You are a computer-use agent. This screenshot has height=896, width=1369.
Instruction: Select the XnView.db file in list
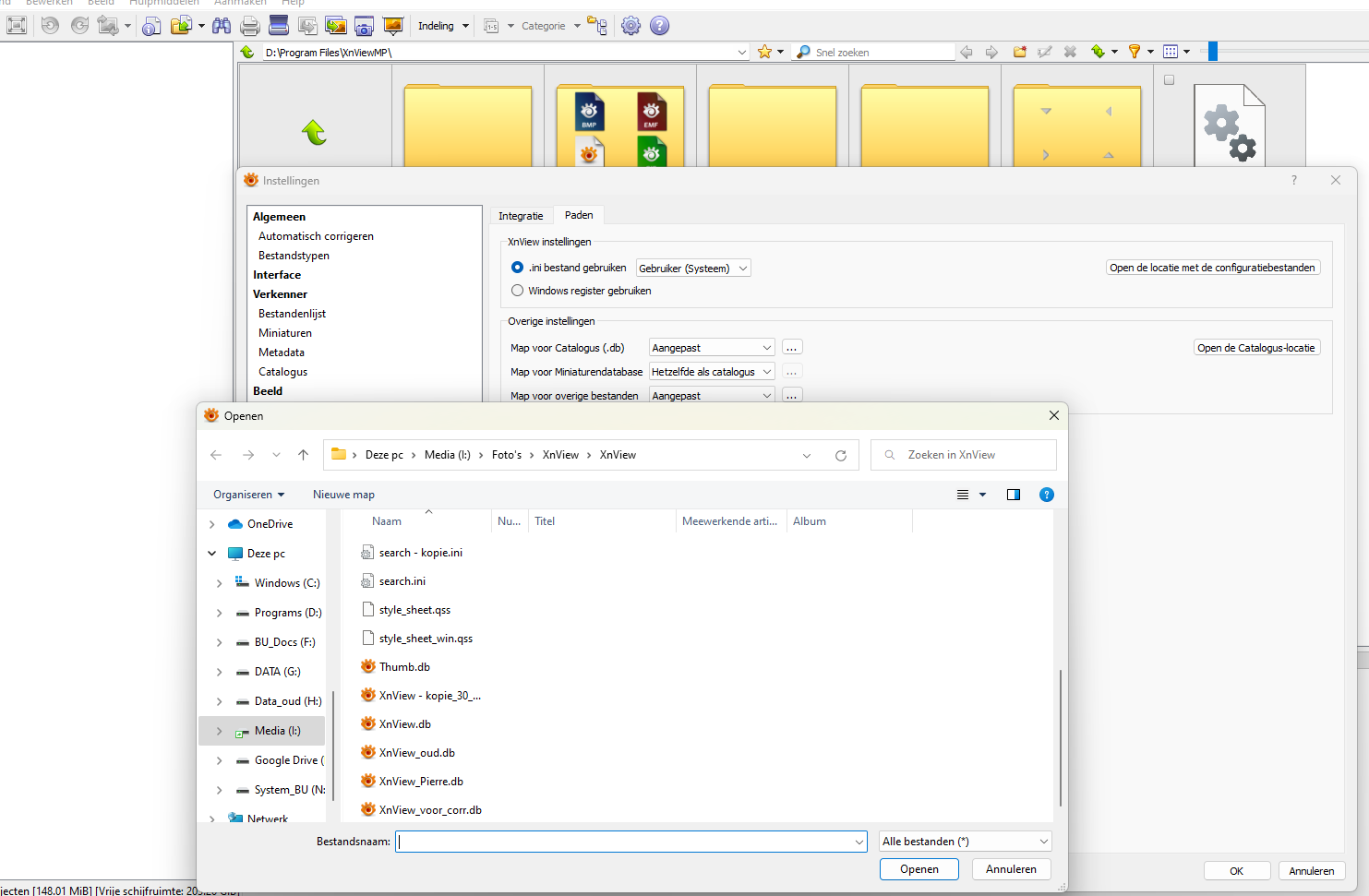(405, 724)
